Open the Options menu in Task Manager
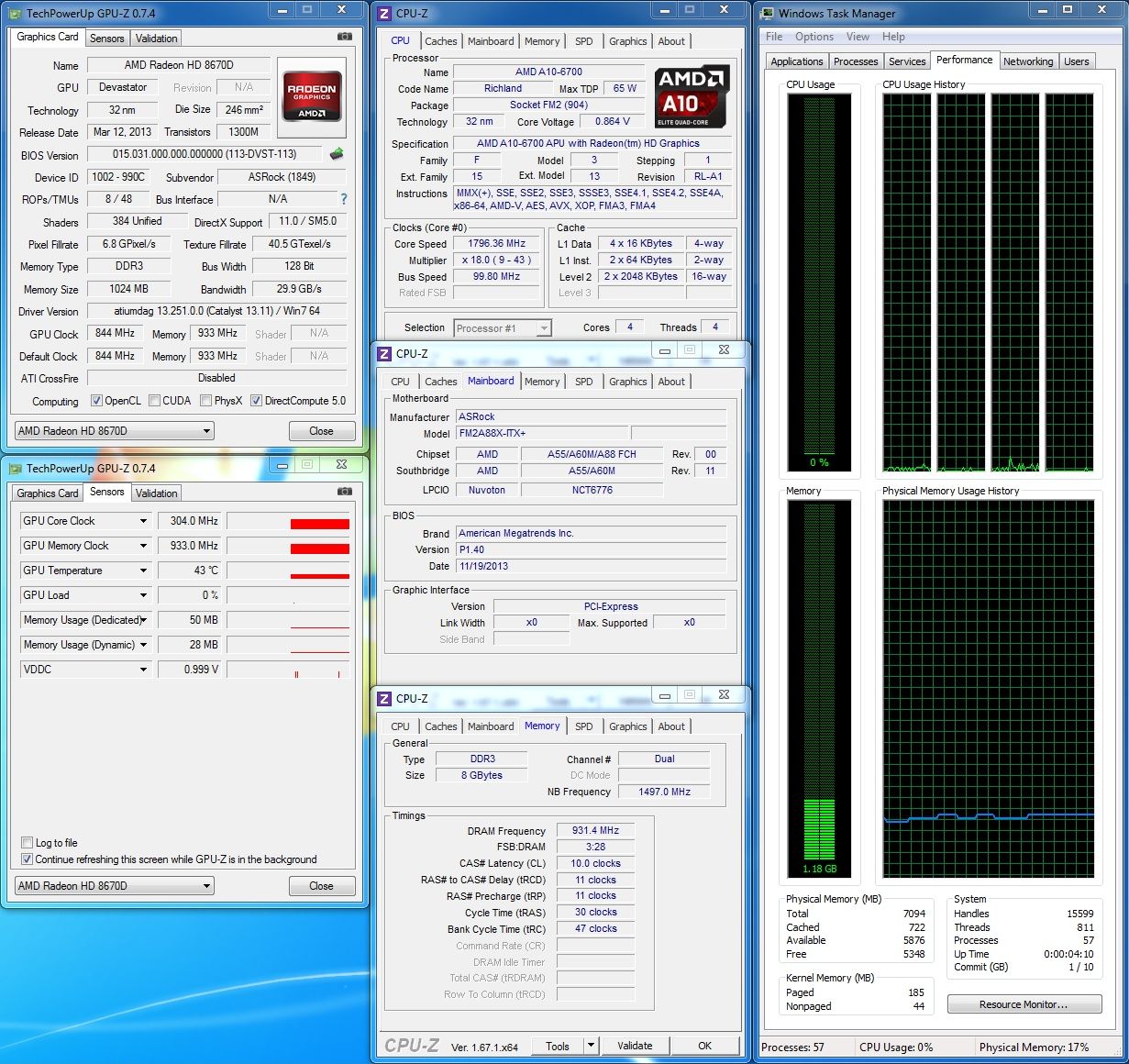Viewport: 1129px width, 1064px height. (814, 37)
